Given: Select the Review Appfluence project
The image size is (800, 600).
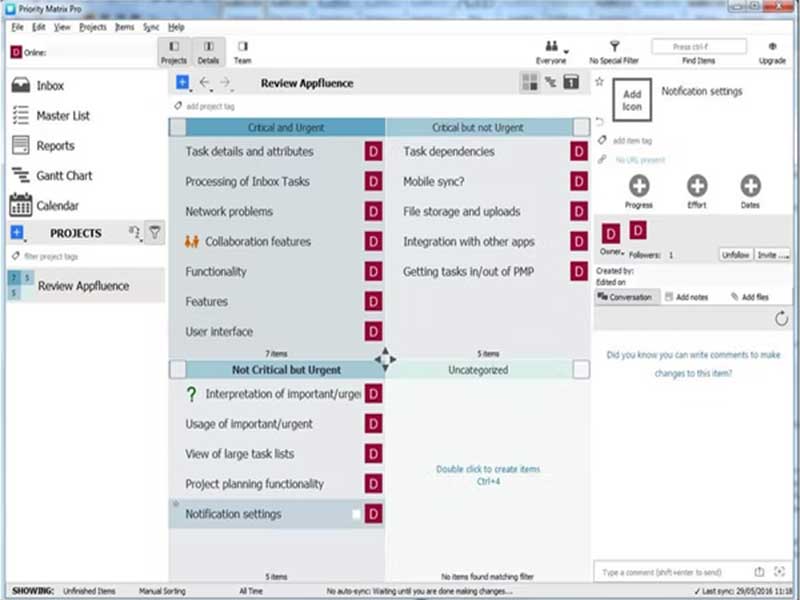Looking at the screenshot, I should 86,286.
